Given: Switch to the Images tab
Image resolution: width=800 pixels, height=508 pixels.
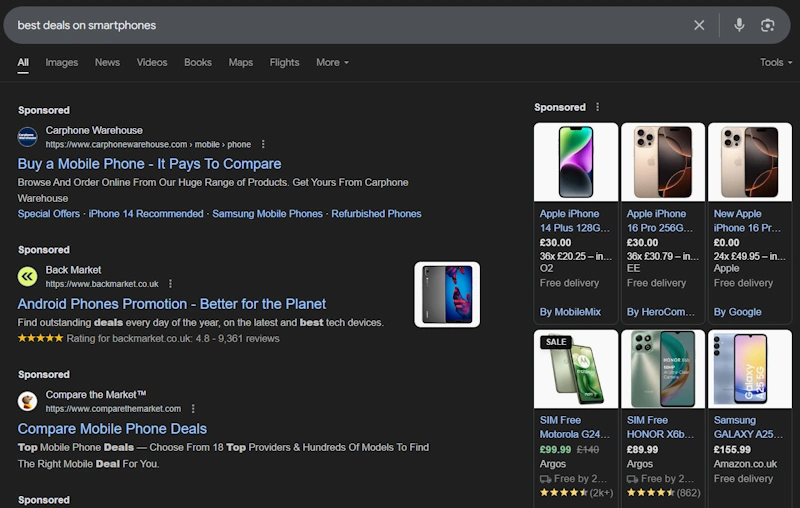Looking at the screenshot, I should (x=62, y=62).
